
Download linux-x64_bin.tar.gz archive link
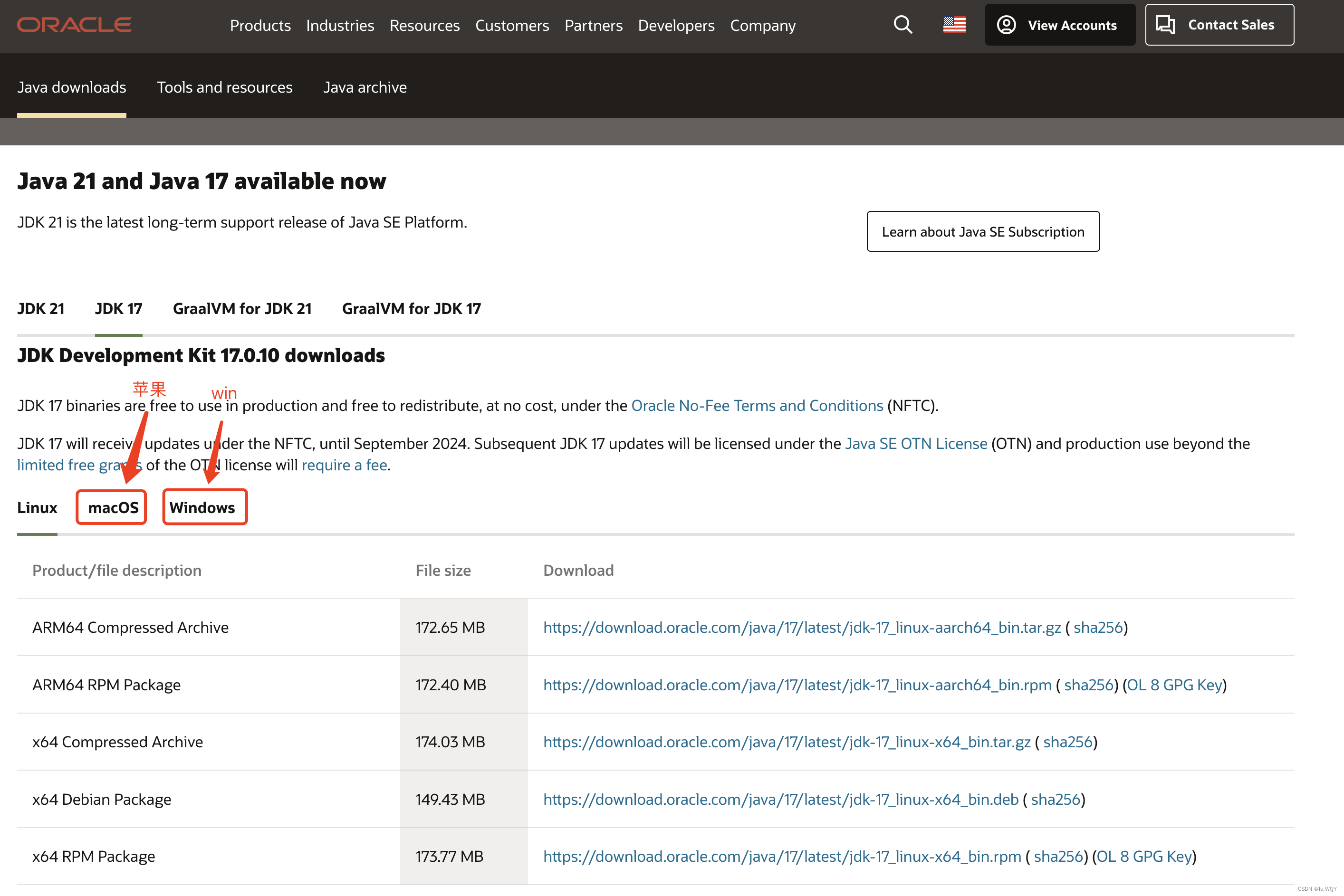pyautogui.click(x=787, y=742)
